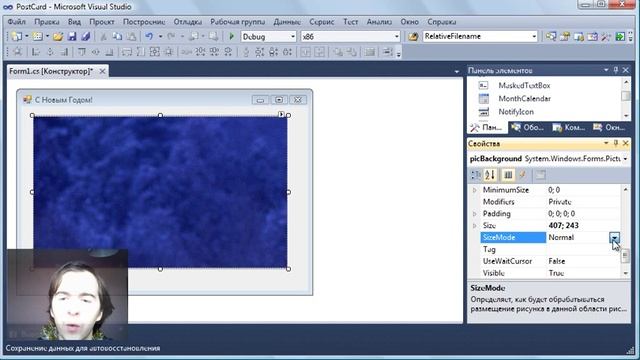Show the Properties list using the grid button
This screenshot has height=360, width=640.
508,175
